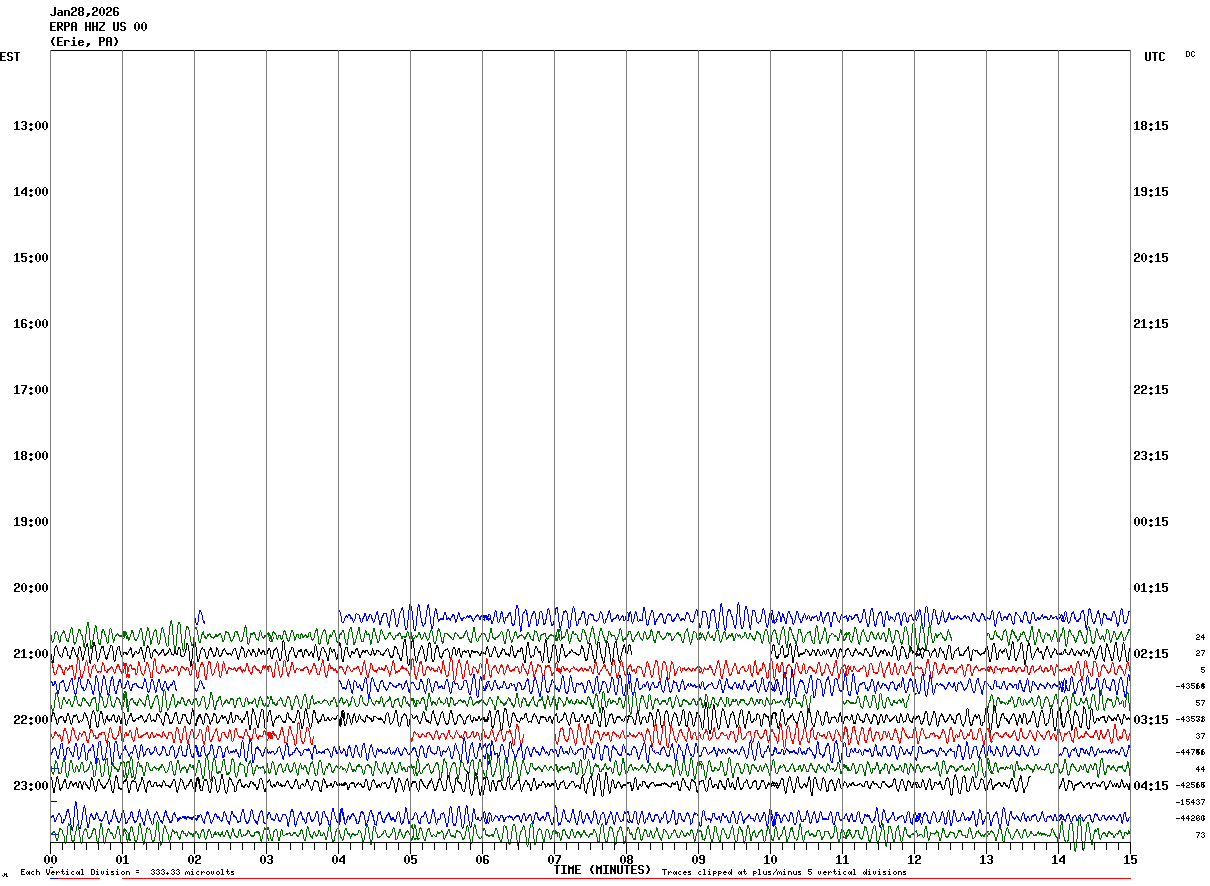Click the 04:15 UTC row label

pyautogui.click(x=1151, y=786)
